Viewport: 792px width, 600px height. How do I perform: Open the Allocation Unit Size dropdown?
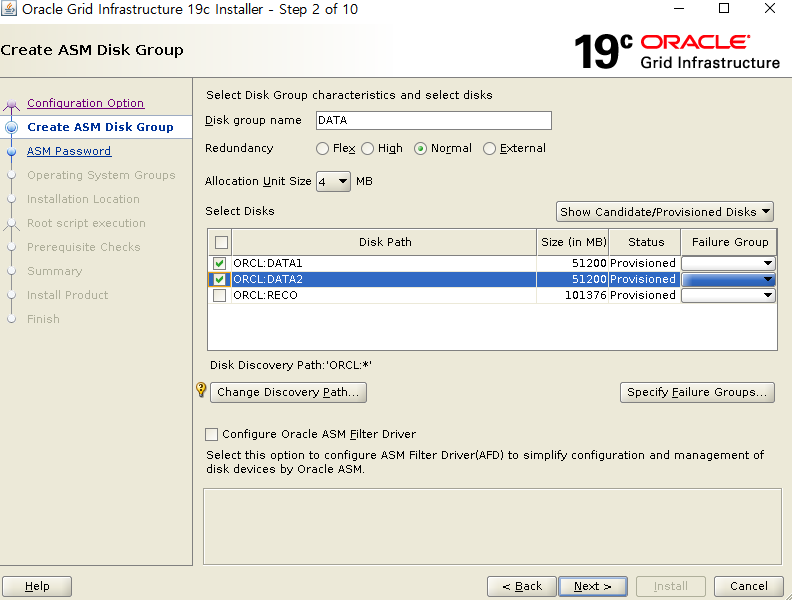click(x=333, y=181)
